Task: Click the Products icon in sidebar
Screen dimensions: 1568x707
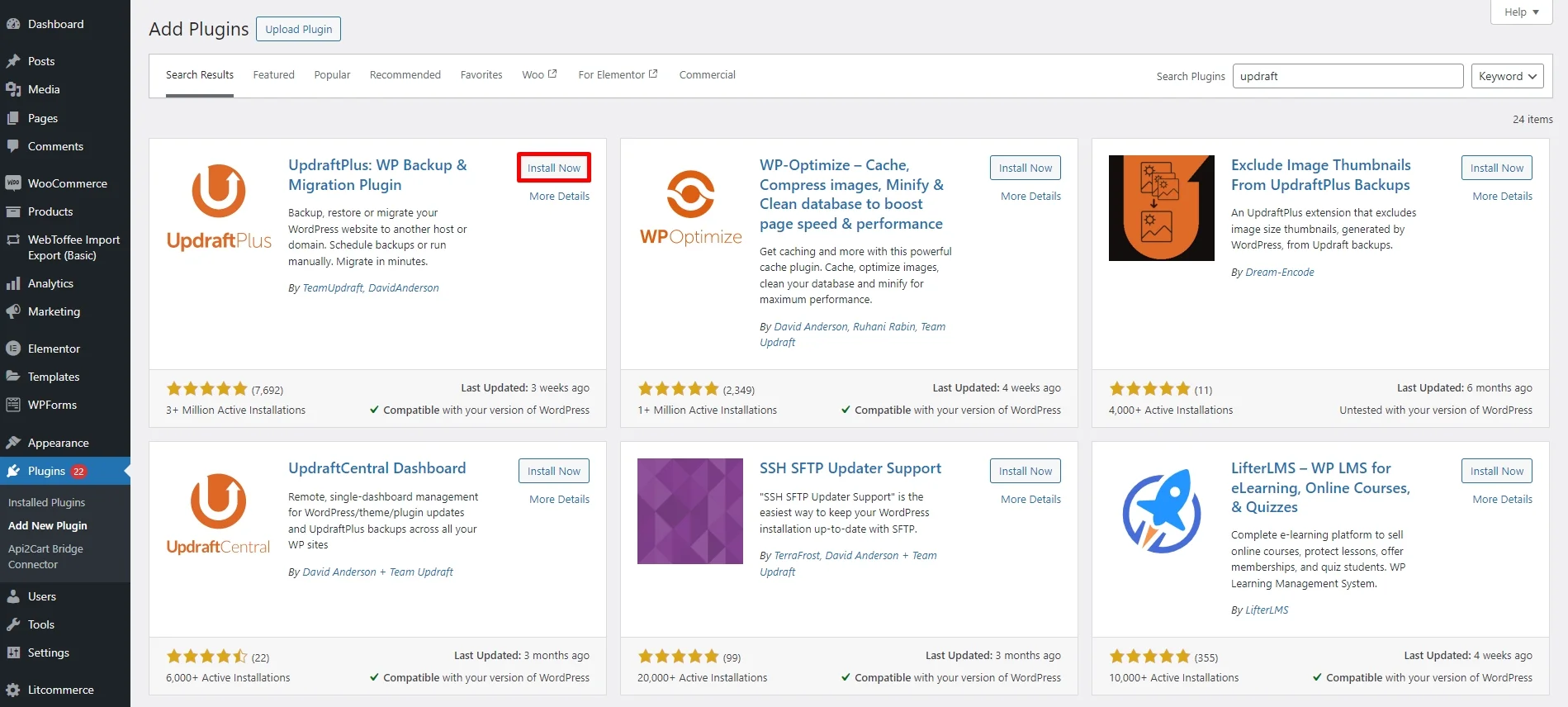Action: point(13,211)
